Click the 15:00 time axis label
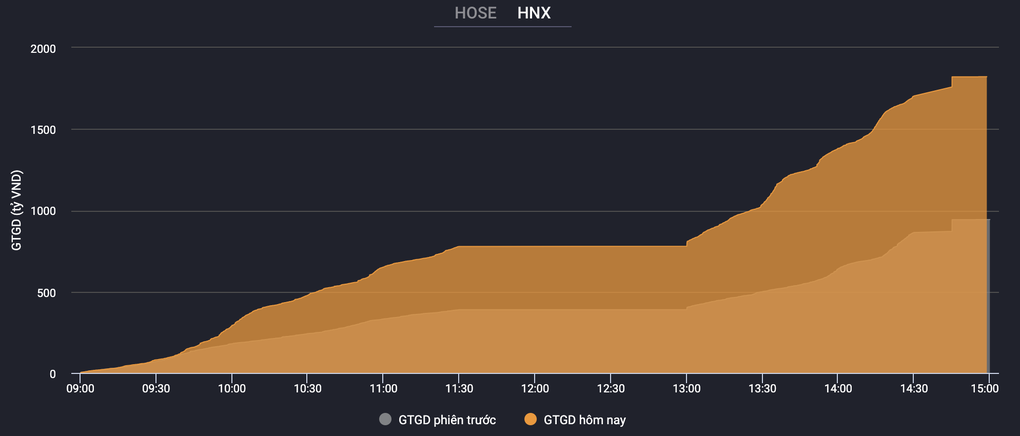 [x=988, y=390]
